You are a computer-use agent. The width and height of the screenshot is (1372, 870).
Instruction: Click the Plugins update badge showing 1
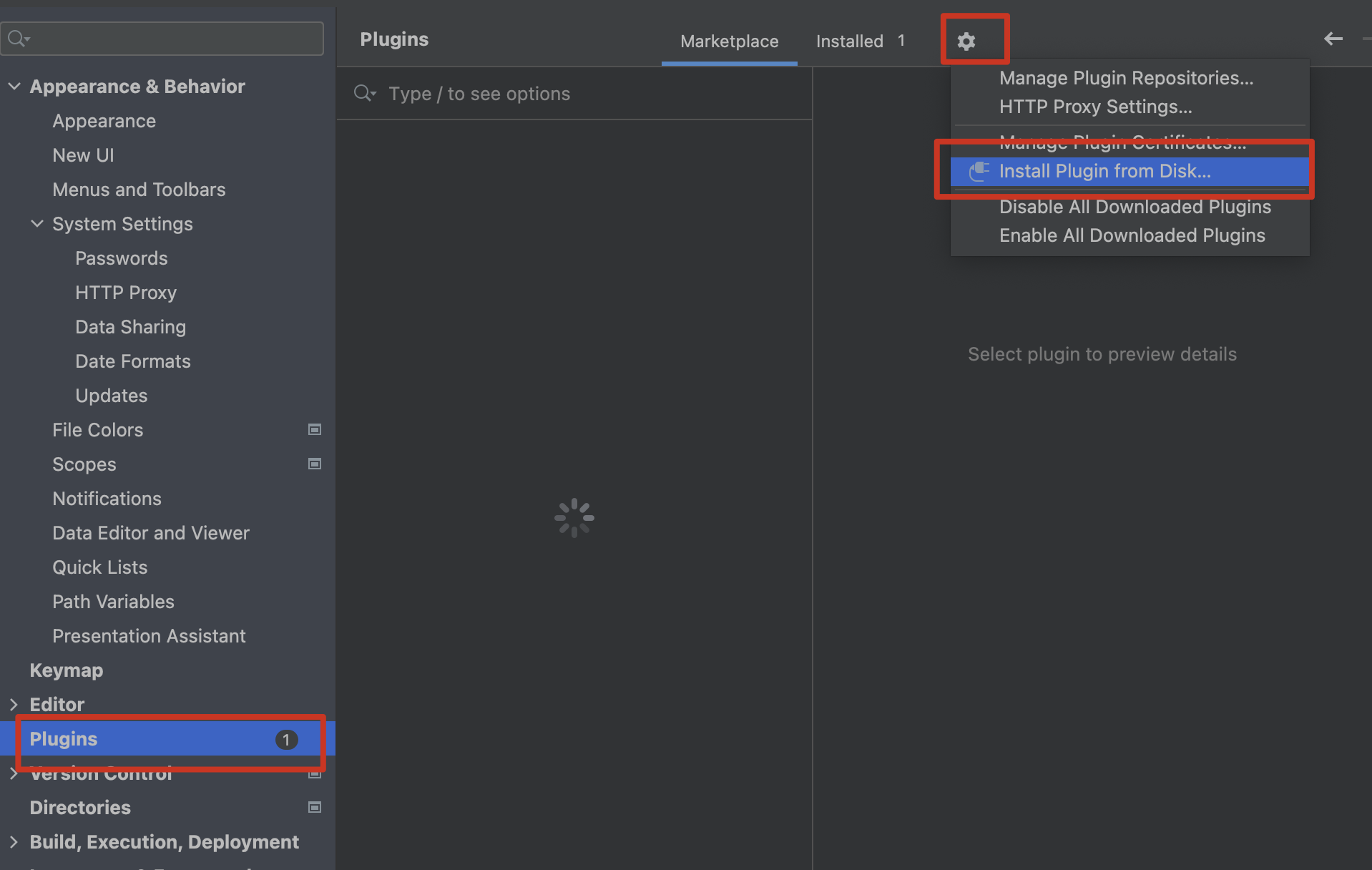(x=286, y=739)
